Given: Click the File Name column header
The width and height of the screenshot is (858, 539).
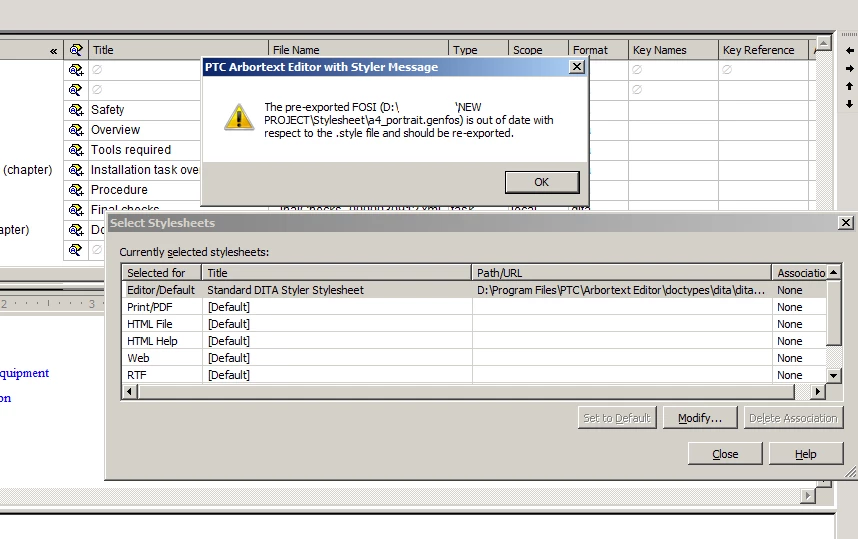Looking at the screenshot, I should pyautogui.click(x=358, y=50).
